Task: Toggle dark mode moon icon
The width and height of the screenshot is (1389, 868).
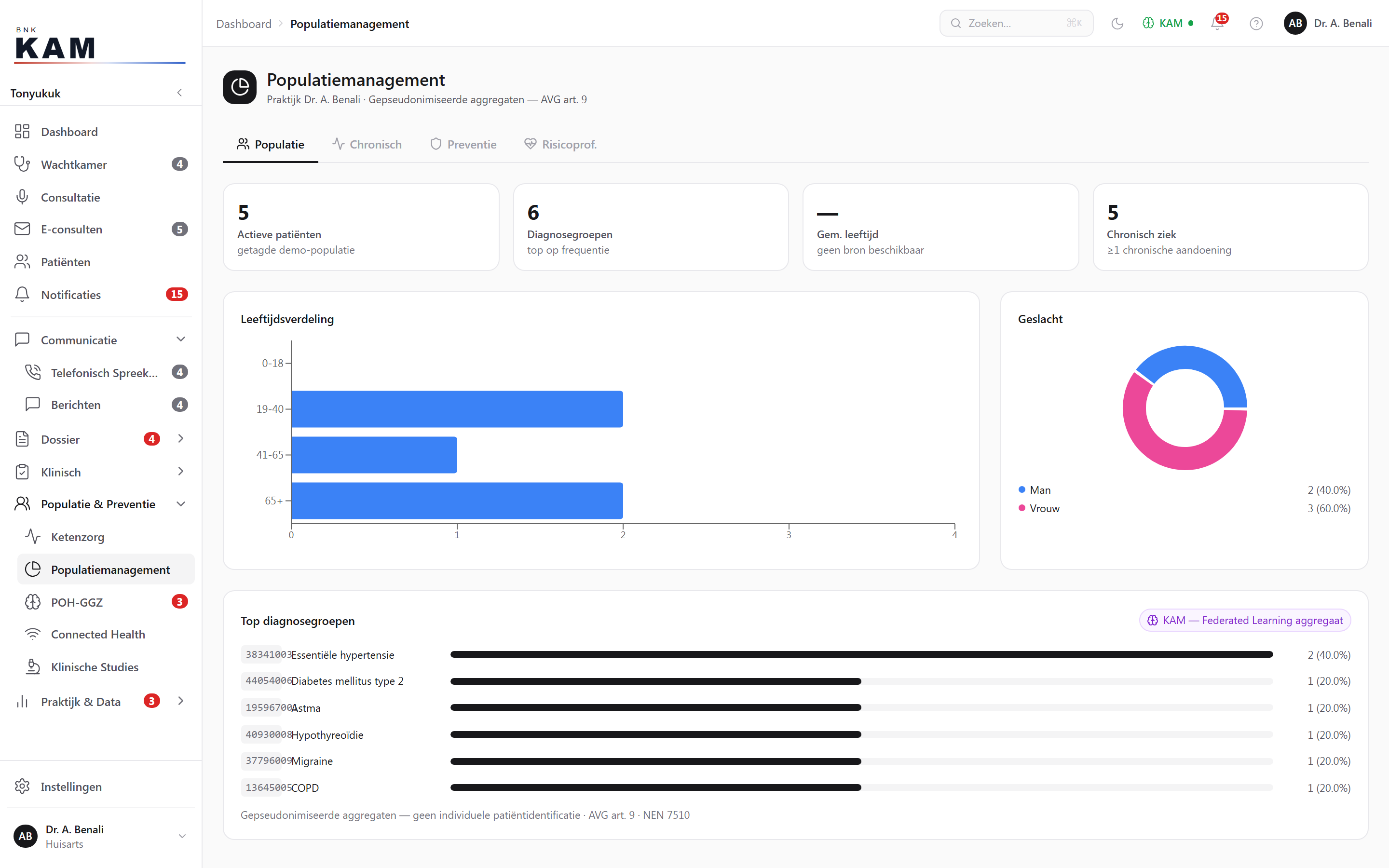Action: point(1117,24)
